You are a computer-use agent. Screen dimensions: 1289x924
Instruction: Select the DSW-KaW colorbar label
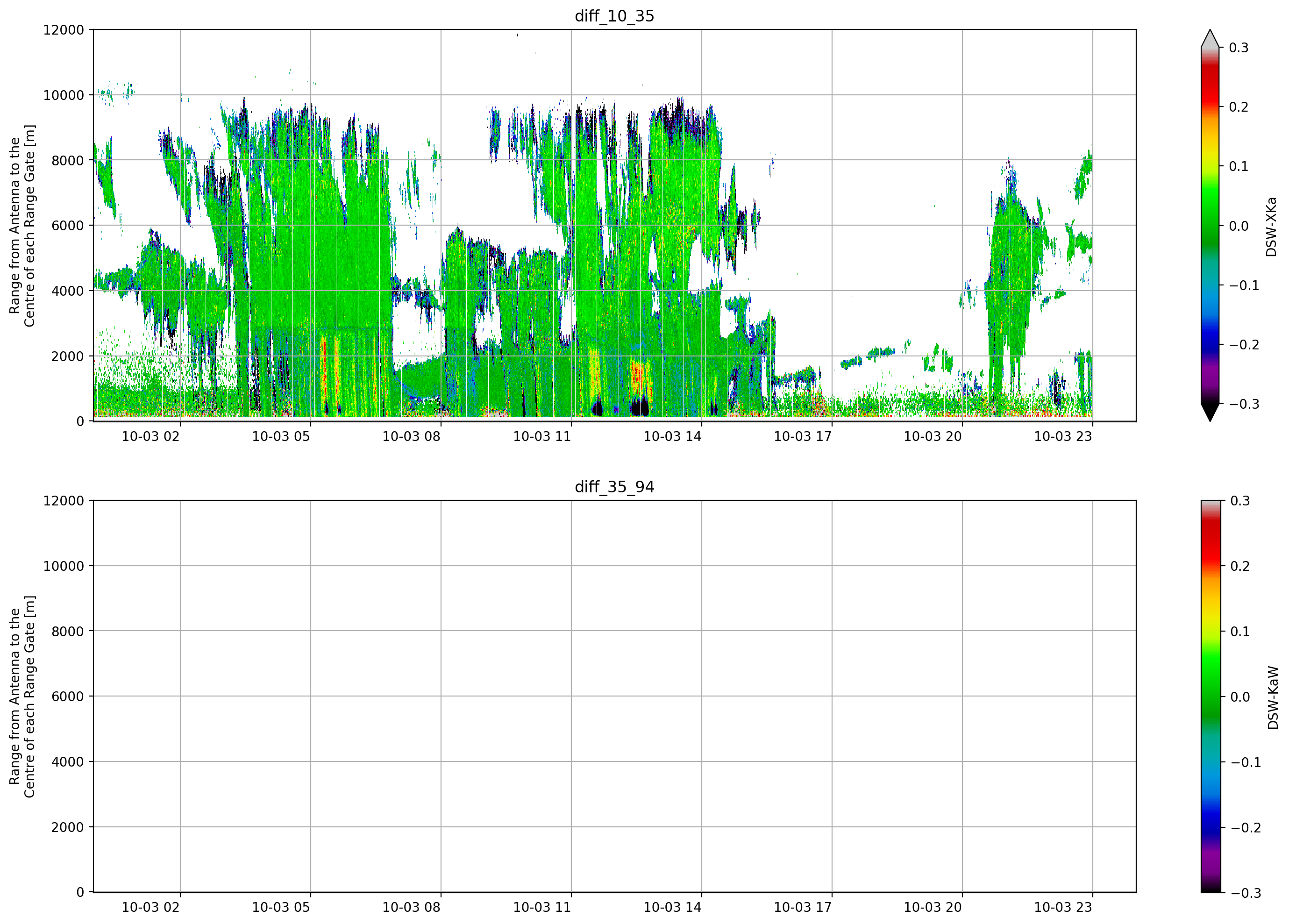point(1273,697)
